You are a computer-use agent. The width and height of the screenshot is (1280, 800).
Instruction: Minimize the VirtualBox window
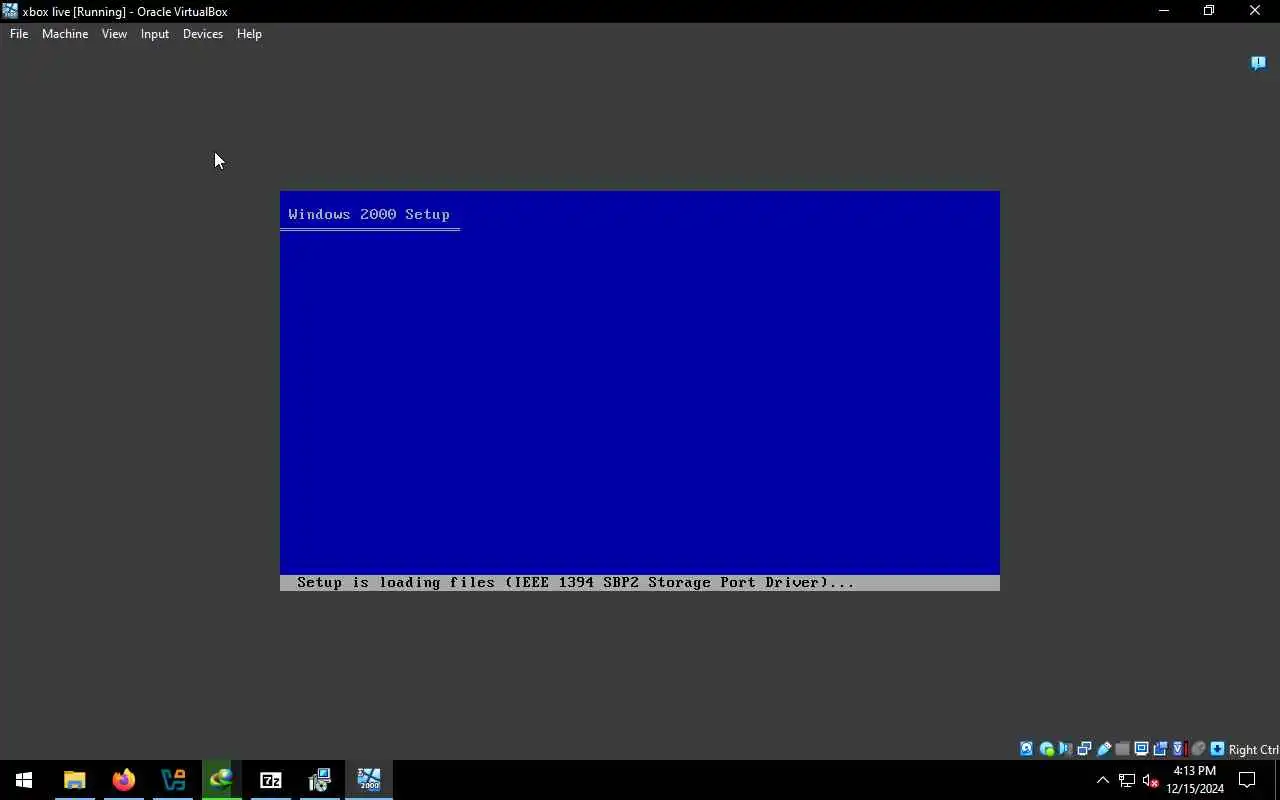click(1163, 11)
